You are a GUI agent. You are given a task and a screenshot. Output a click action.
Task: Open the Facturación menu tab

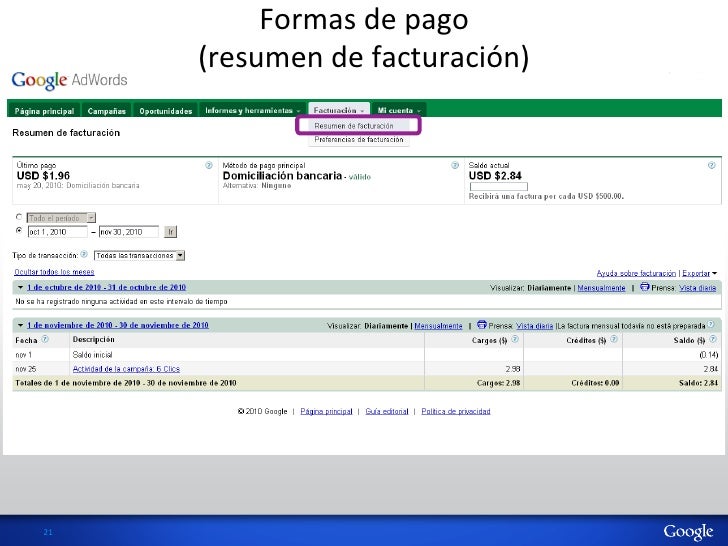[x=339, y=110]
